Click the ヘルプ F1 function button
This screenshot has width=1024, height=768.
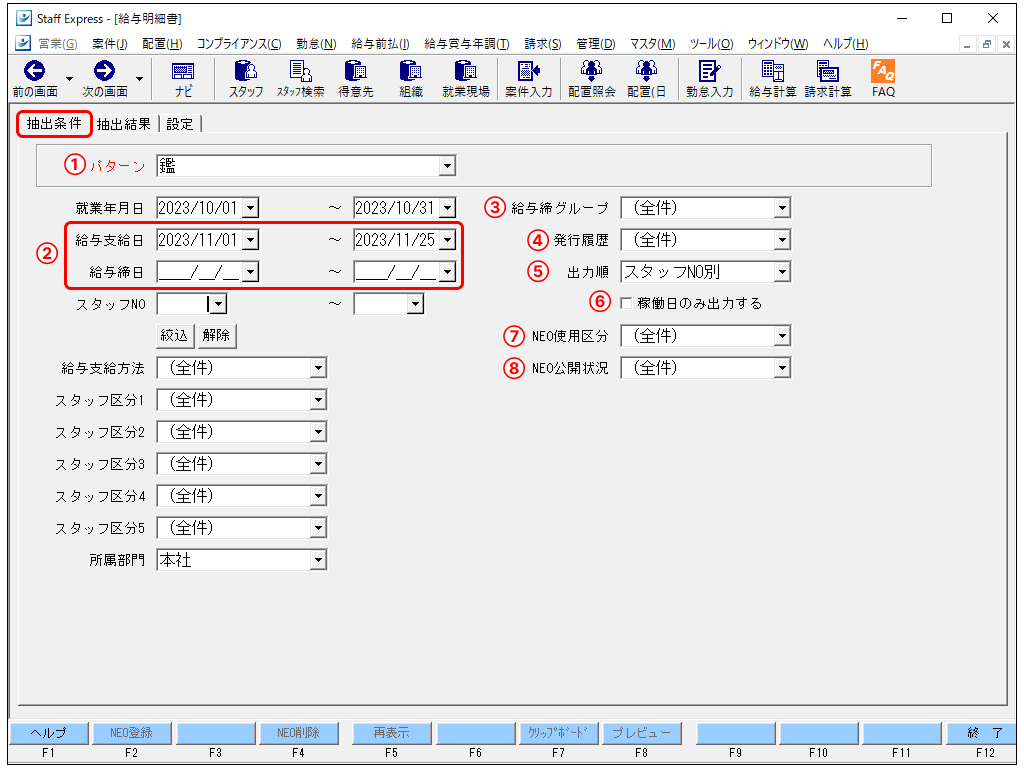click(x=48, y=733)
